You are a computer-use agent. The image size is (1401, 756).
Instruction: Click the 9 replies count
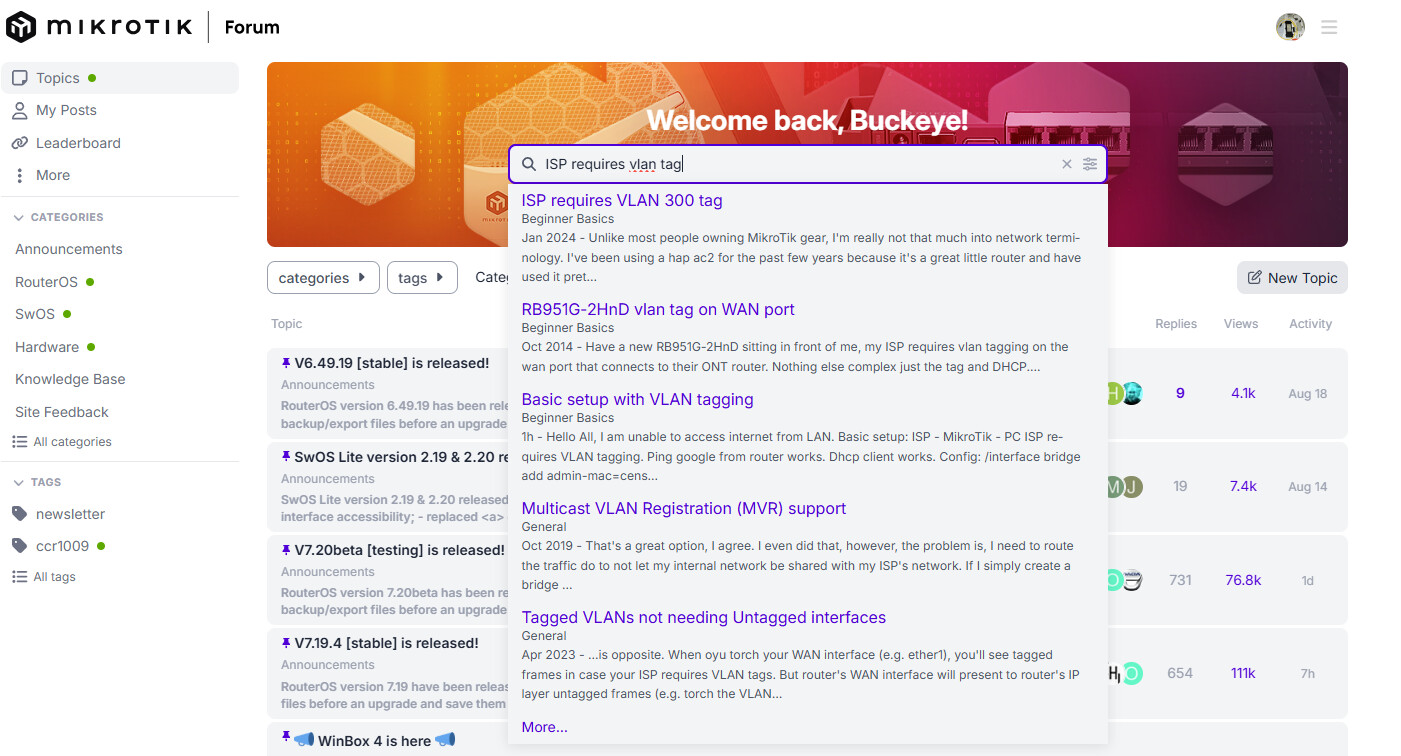(x=1180, y=394)
